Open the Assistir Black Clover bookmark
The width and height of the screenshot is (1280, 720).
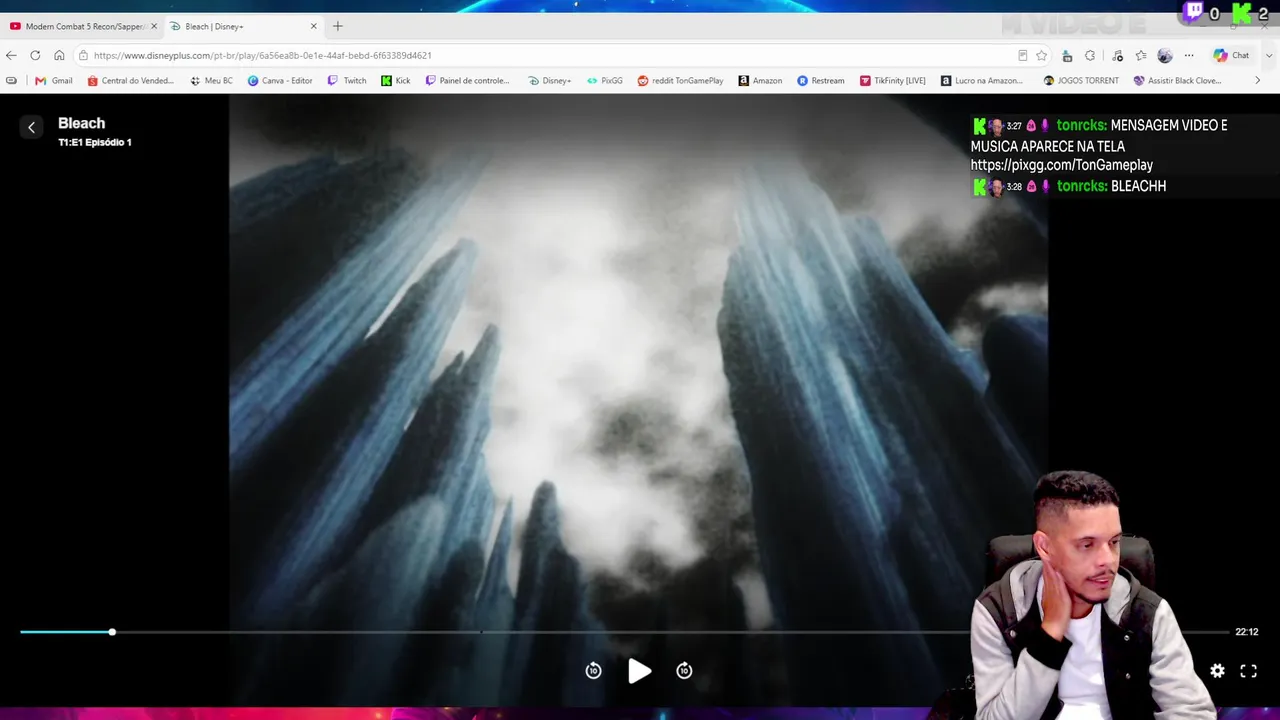1177,80
